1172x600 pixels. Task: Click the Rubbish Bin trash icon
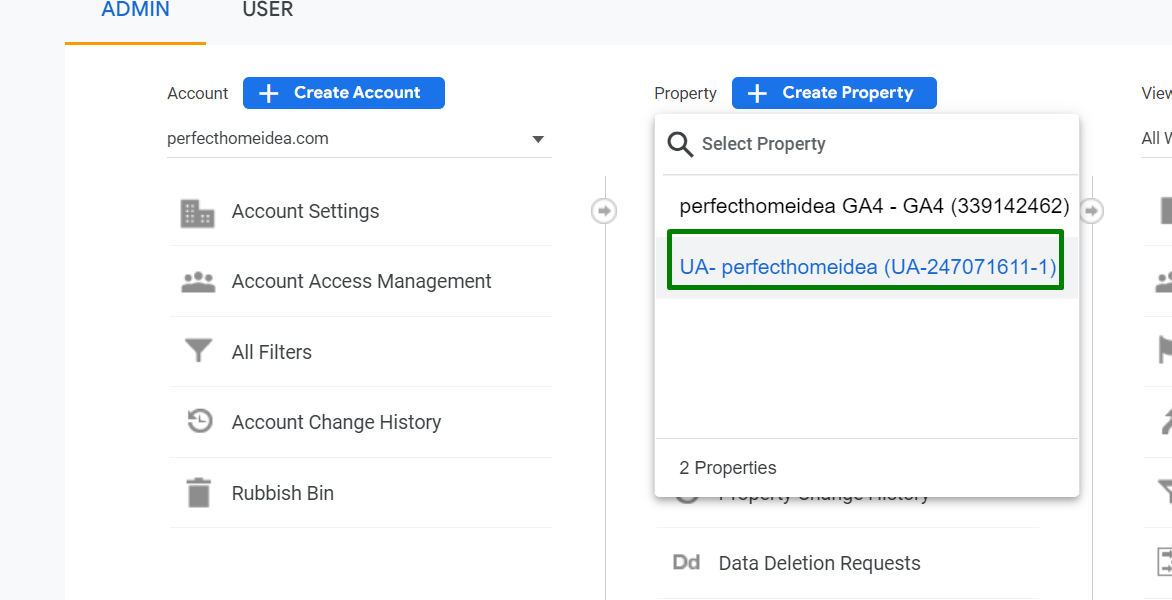(199, 493)
